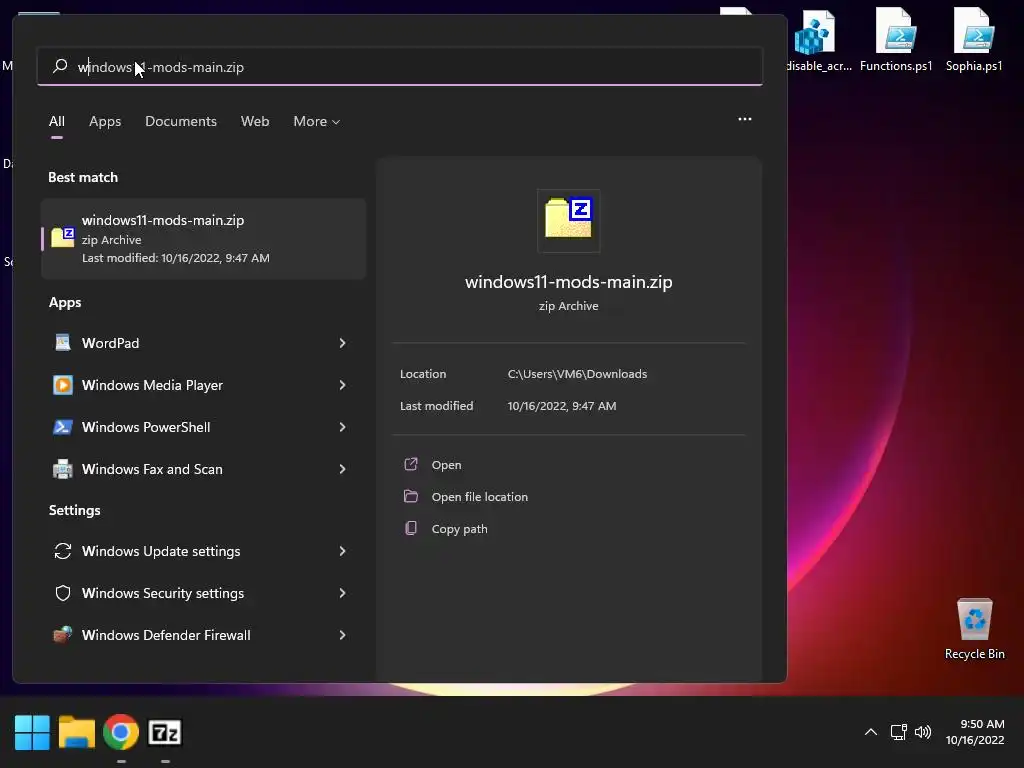Open the Windows Start button
This screenshot has height=768, width=1024.
[32, 733]
